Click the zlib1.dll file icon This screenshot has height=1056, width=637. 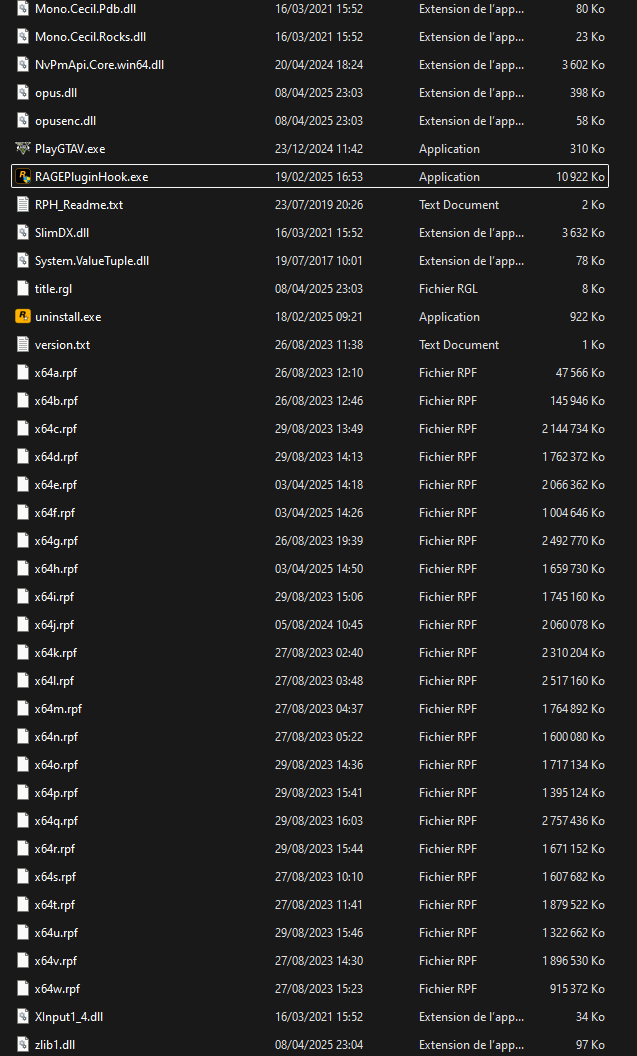click(24, 1045)
